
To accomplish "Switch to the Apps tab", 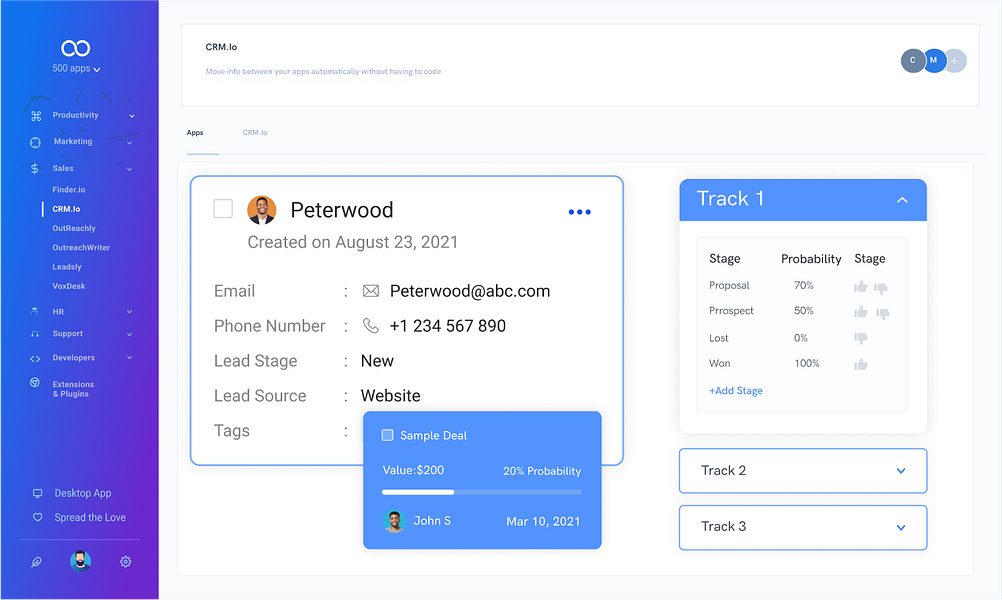I will [x=196, y=132].
